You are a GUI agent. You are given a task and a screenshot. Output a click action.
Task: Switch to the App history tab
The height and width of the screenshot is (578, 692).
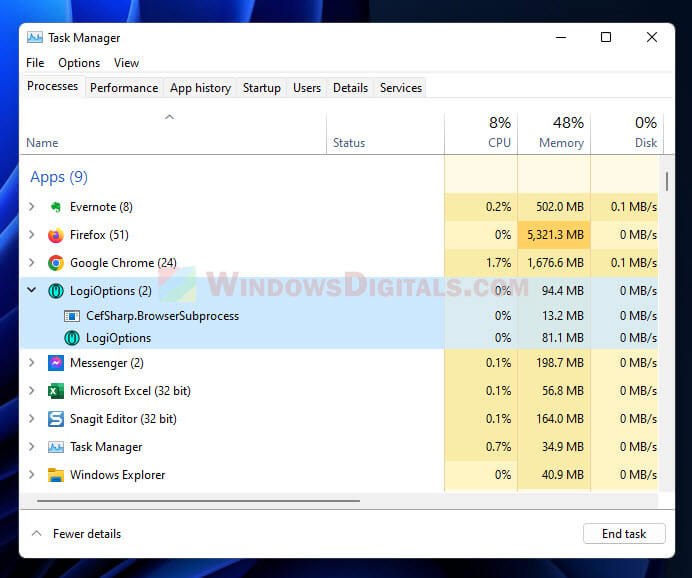click(x=200, y=88)
